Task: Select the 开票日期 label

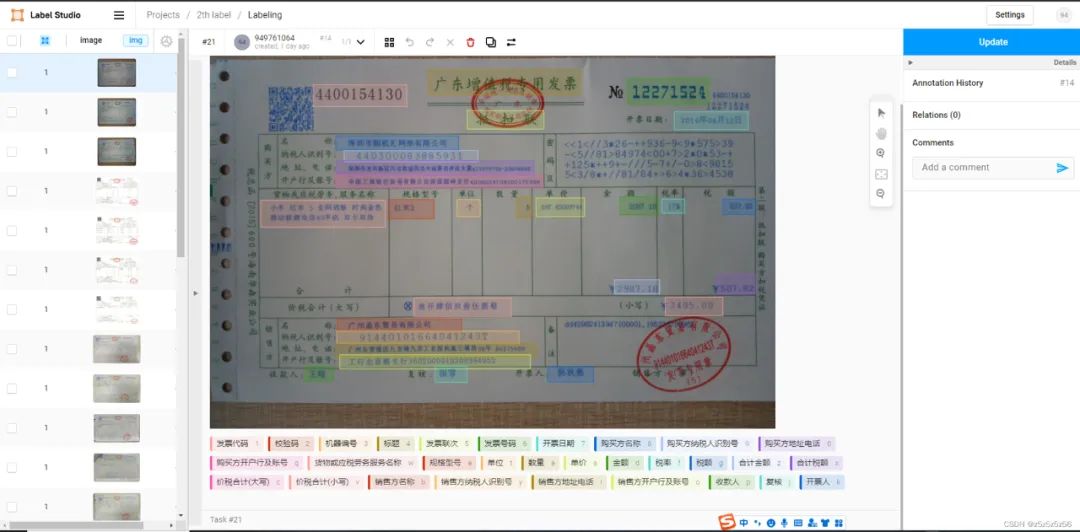Action: click(x=561, y=444)
